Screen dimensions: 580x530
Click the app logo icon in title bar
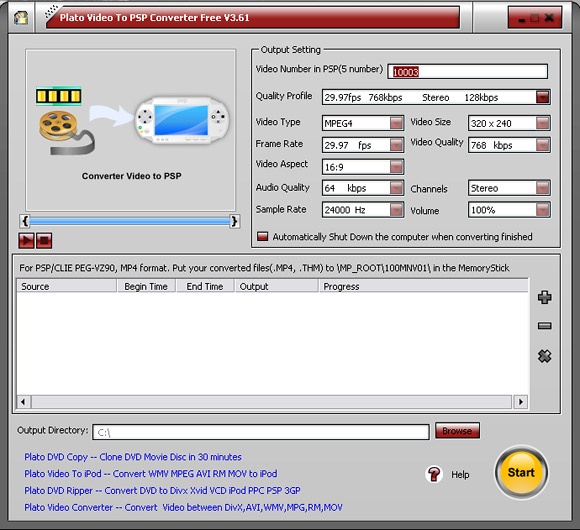coord(21,17)
